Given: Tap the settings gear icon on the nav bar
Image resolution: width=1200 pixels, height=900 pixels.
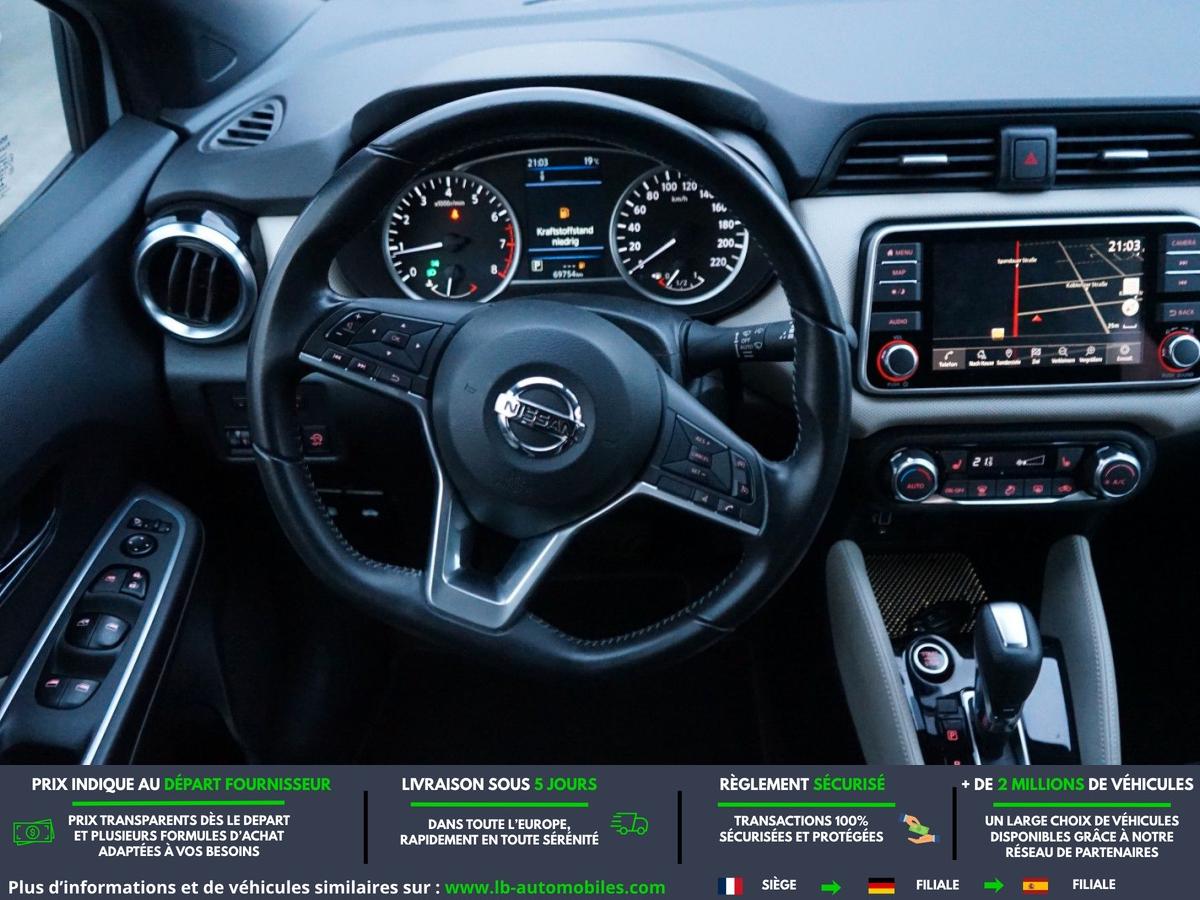Looking at the screenshot, I should (x=1124, y=353).
